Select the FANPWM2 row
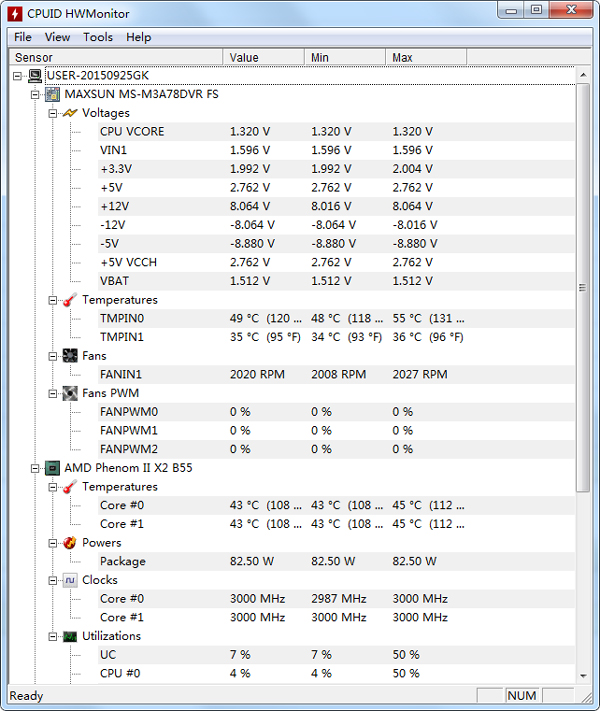The height and width of the screenshot is (711, 600). [x=337, y=449]
